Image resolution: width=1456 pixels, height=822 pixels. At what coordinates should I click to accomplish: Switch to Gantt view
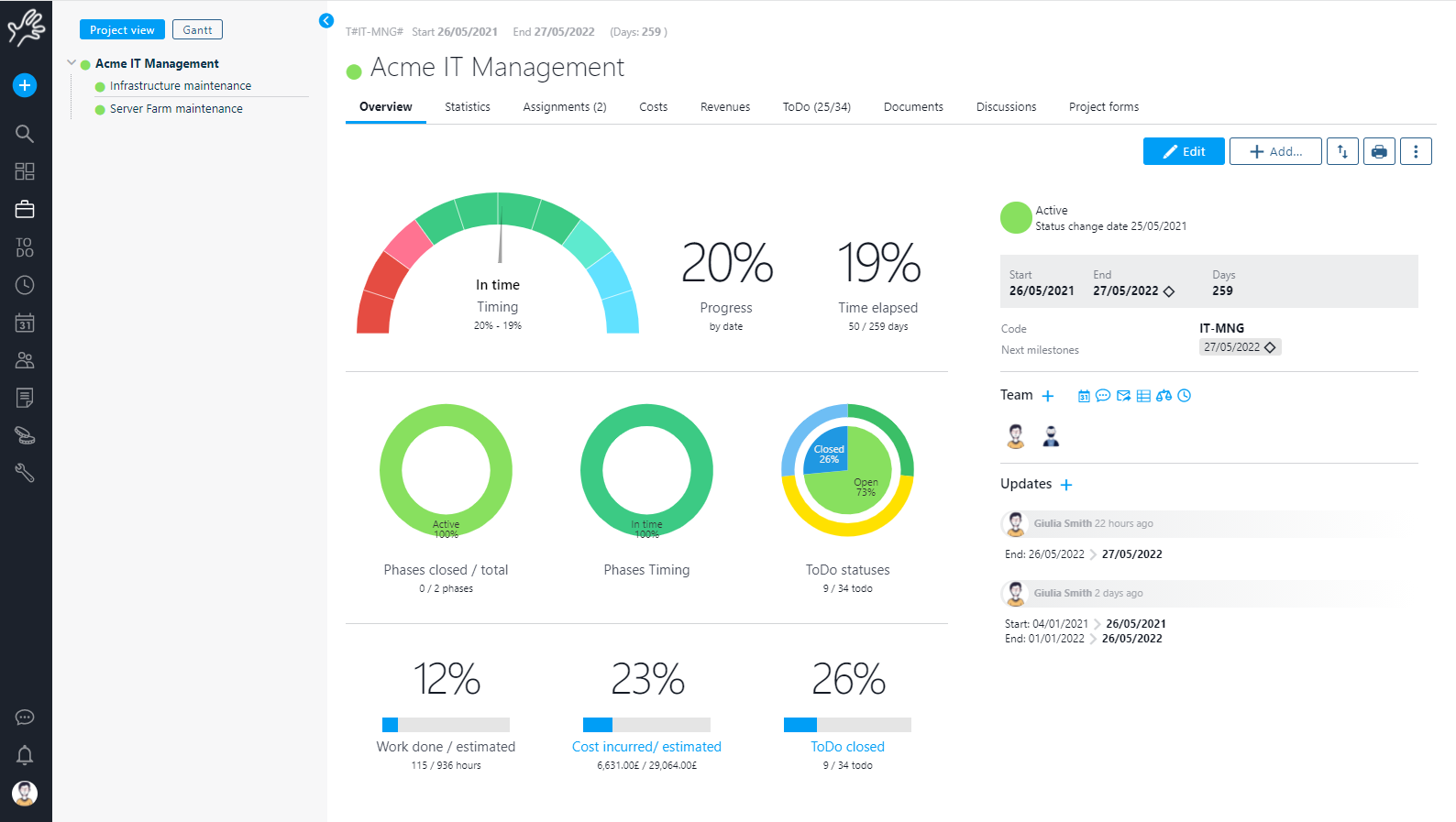(x=197, y=30)
